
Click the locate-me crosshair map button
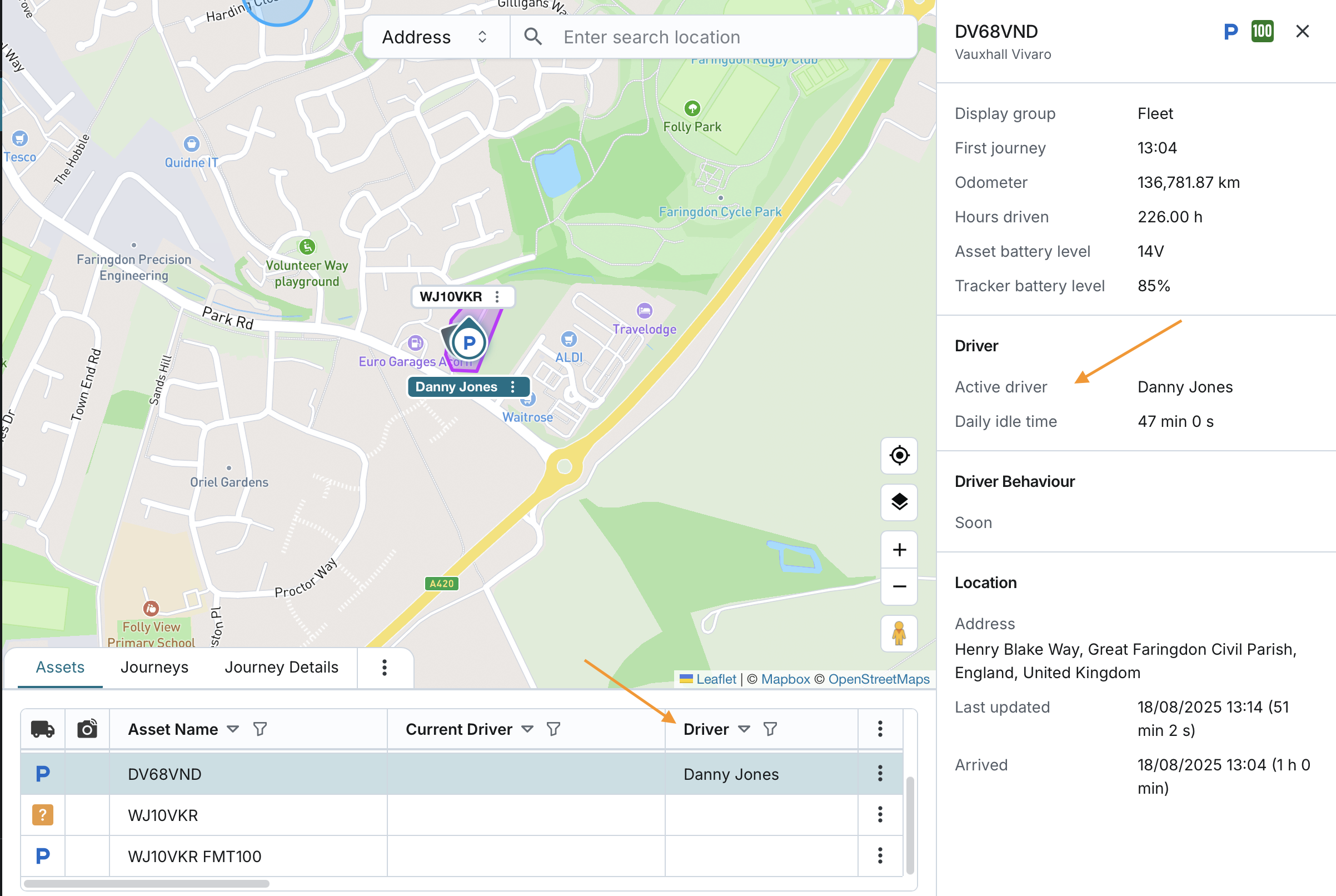click(x=899, y=455)
